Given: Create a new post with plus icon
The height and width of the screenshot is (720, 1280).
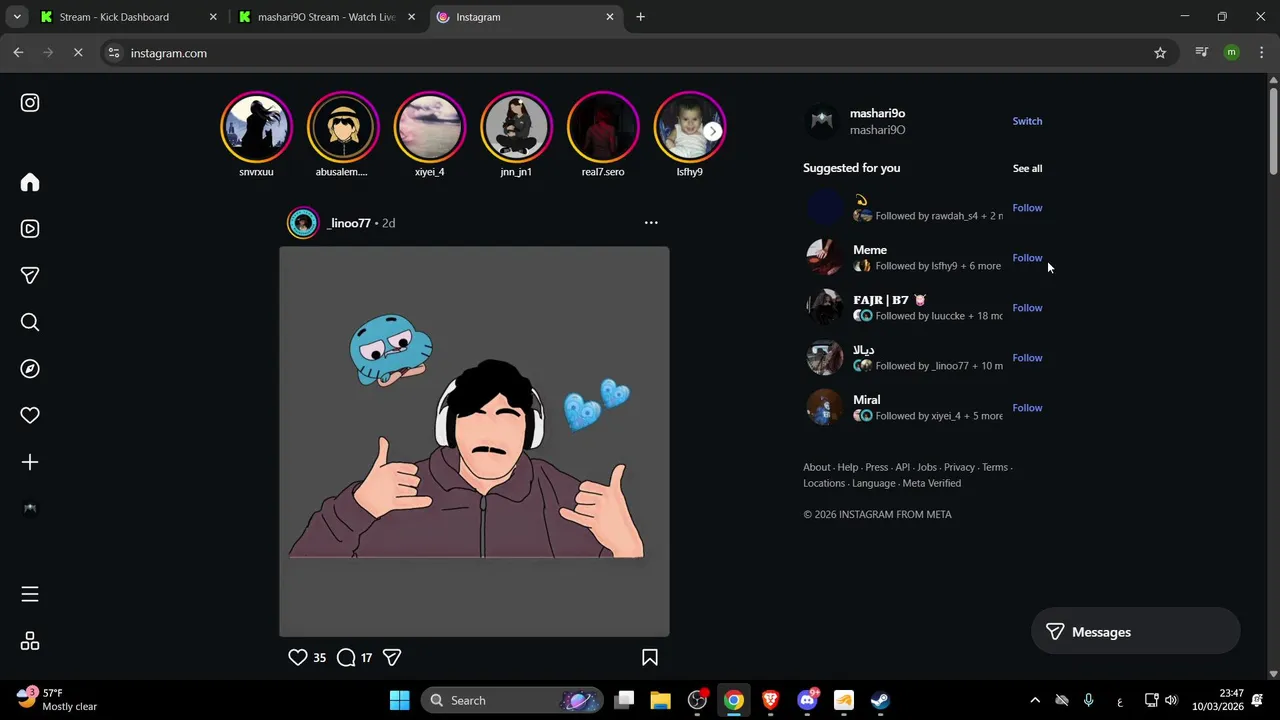Looking at the screenshot, I should coord(30,462).
